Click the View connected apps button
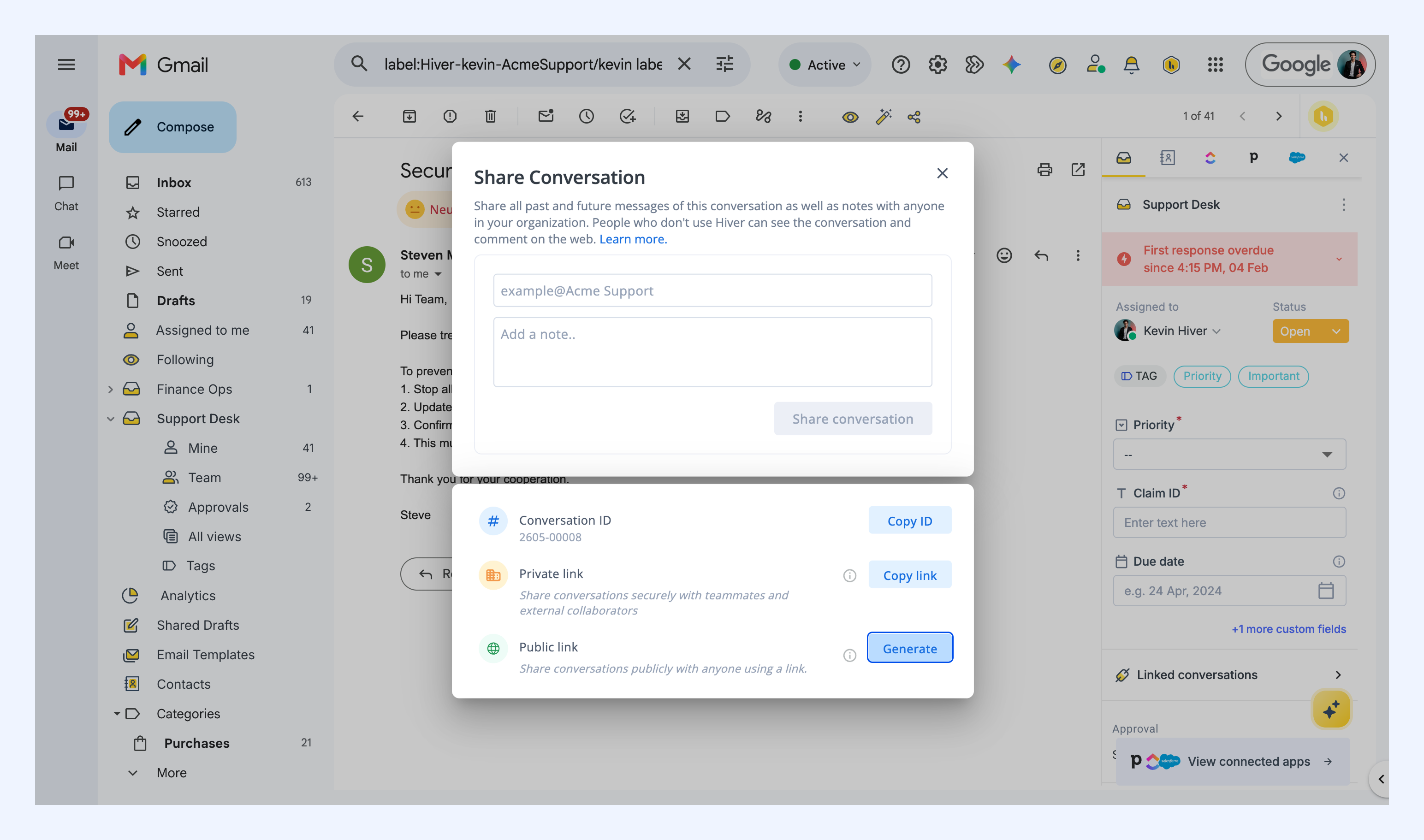 1233,761
